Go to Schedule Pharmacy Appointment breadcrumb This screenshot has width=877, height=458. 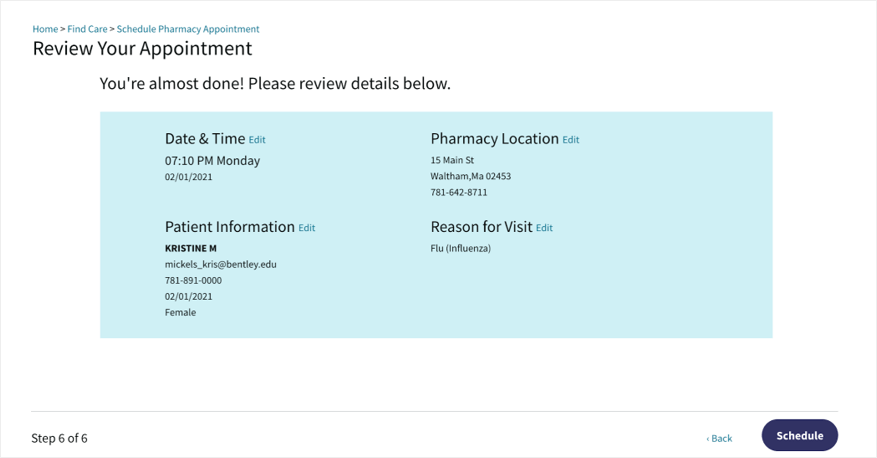click(188, 29)
